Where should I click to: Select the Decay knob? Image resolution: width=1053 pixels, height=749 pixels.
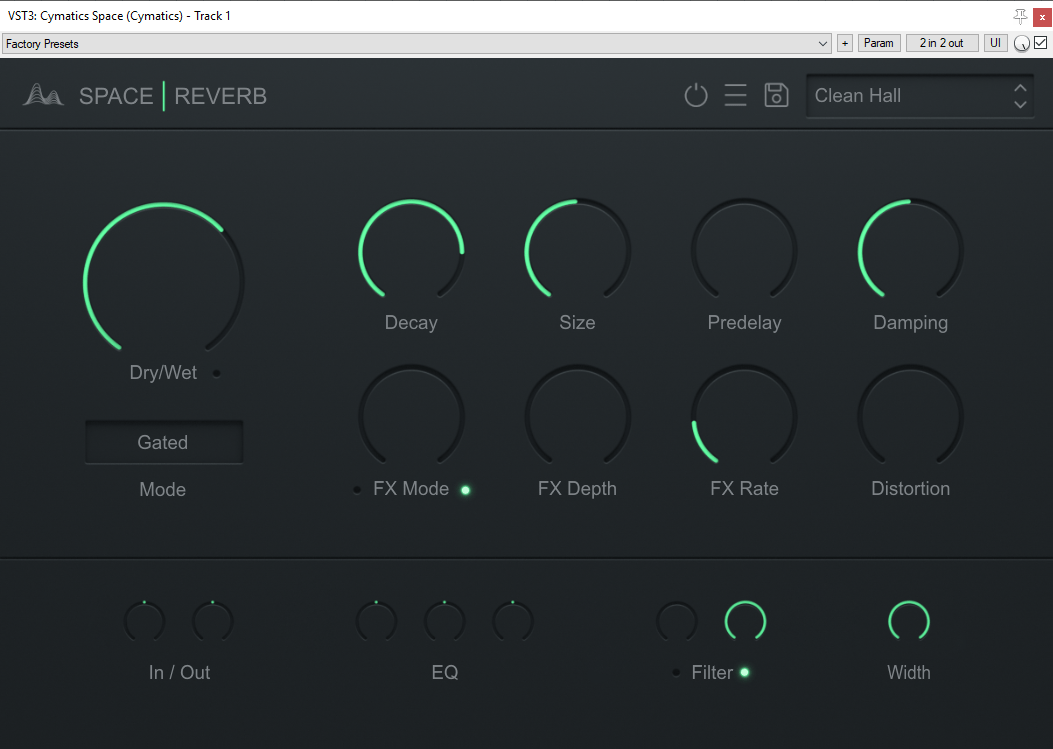click(411, 250)
